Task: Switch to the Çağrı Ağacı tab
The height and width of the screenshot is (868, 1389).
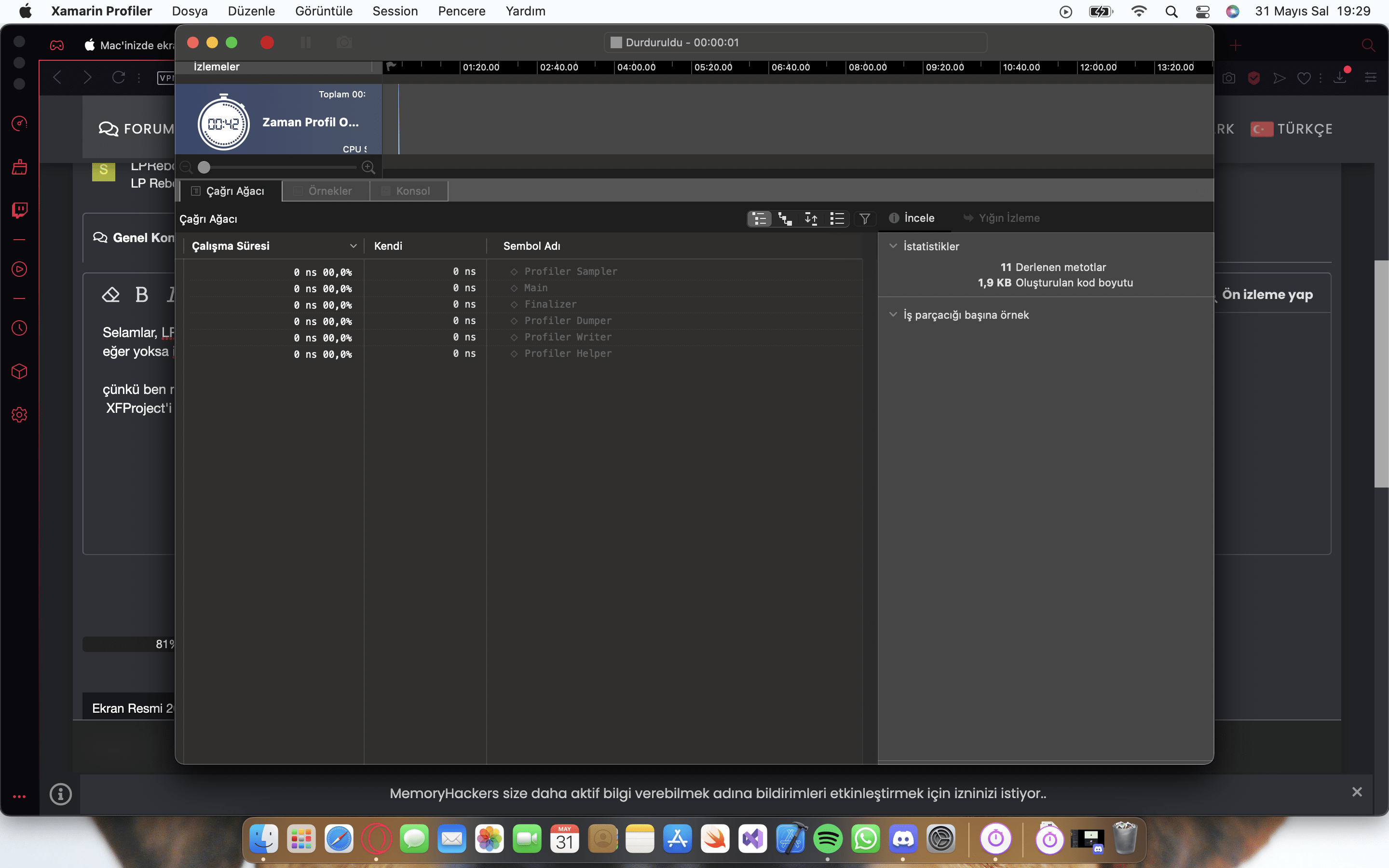Action: coord(231,191)
